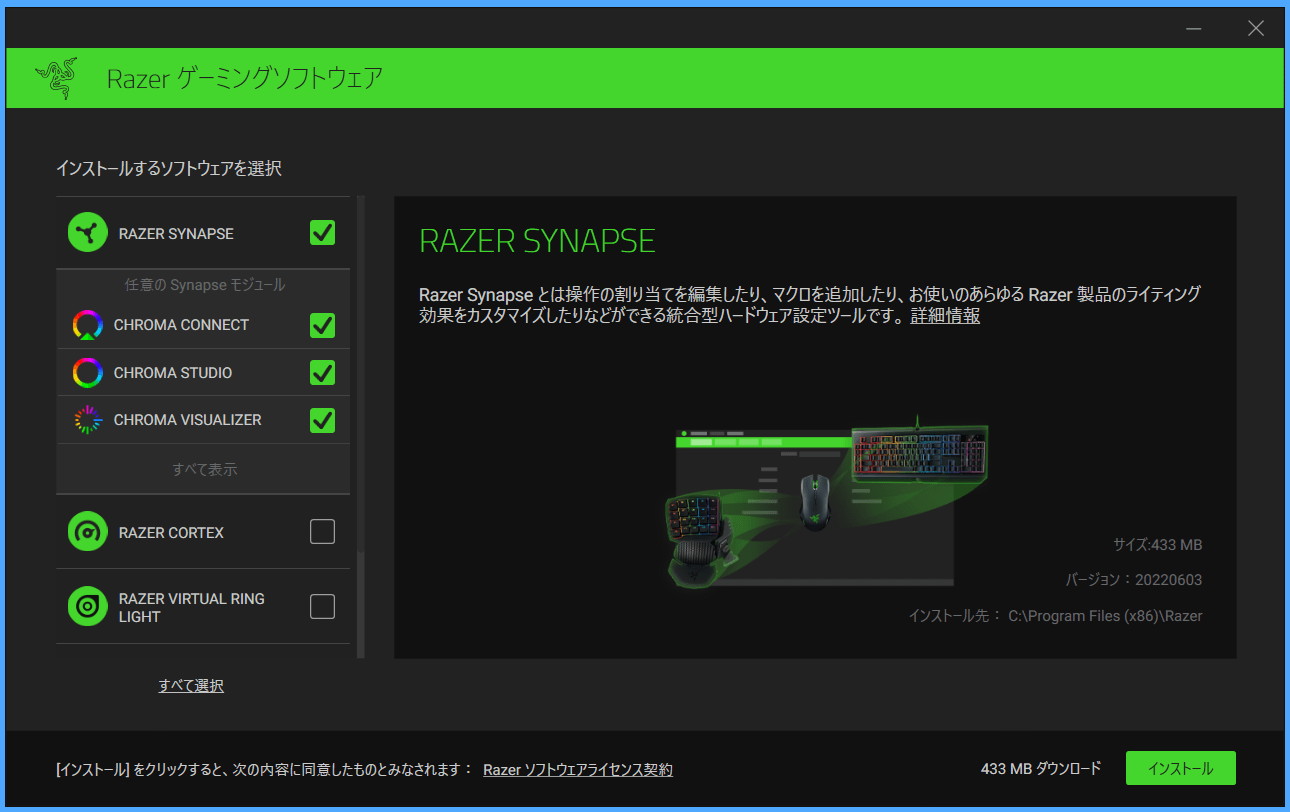Open the 詳細情報 link
Screen dimensions: 1290x812
945,316
